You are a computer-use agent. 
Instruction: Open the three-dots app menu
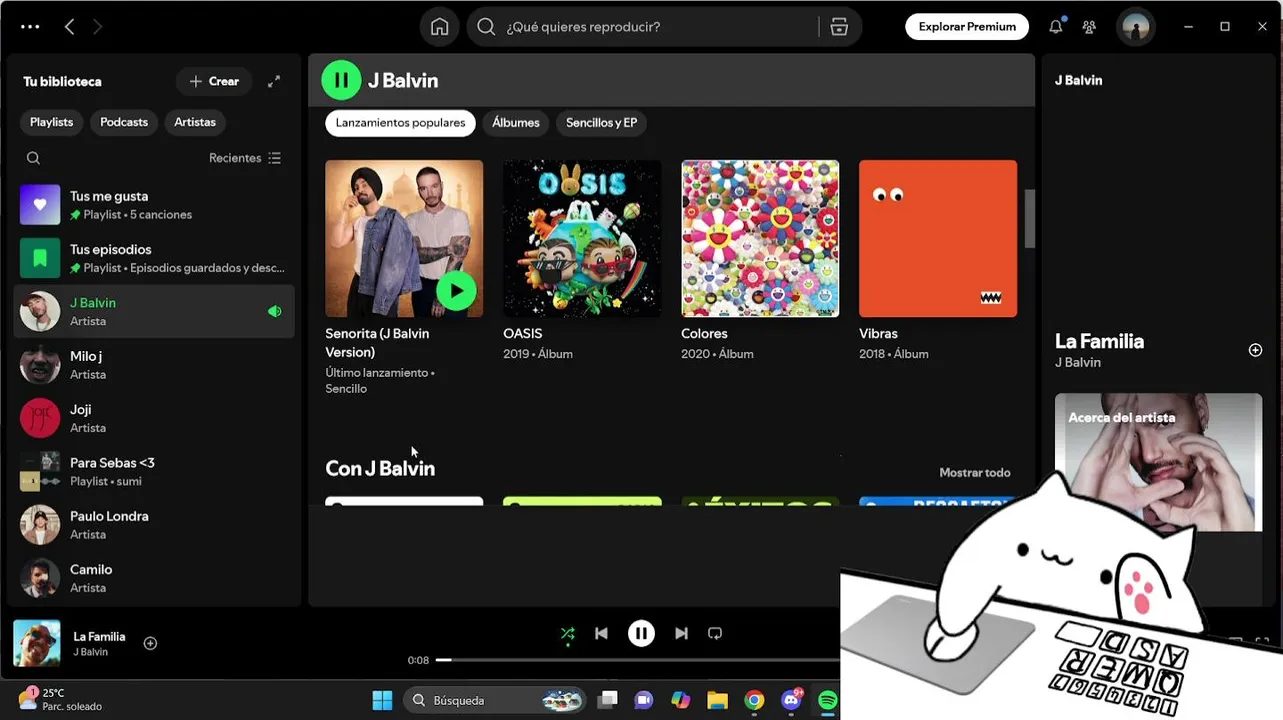30,27
